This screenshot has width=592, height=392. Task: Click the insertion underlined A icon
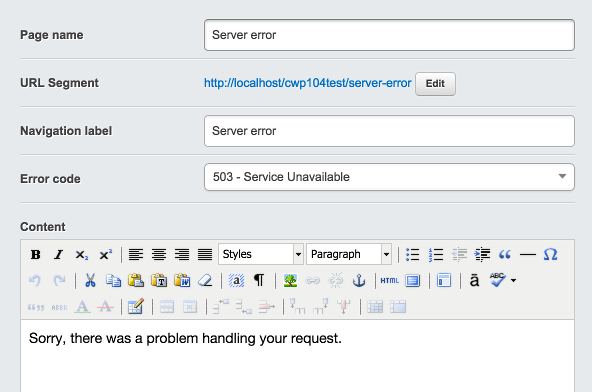tap(82, 306)
